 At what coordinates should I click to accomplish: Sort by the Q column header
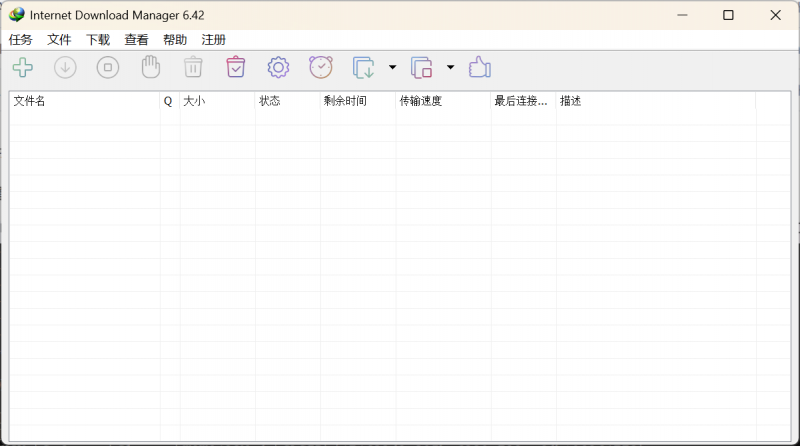click(x=170, y=101)
